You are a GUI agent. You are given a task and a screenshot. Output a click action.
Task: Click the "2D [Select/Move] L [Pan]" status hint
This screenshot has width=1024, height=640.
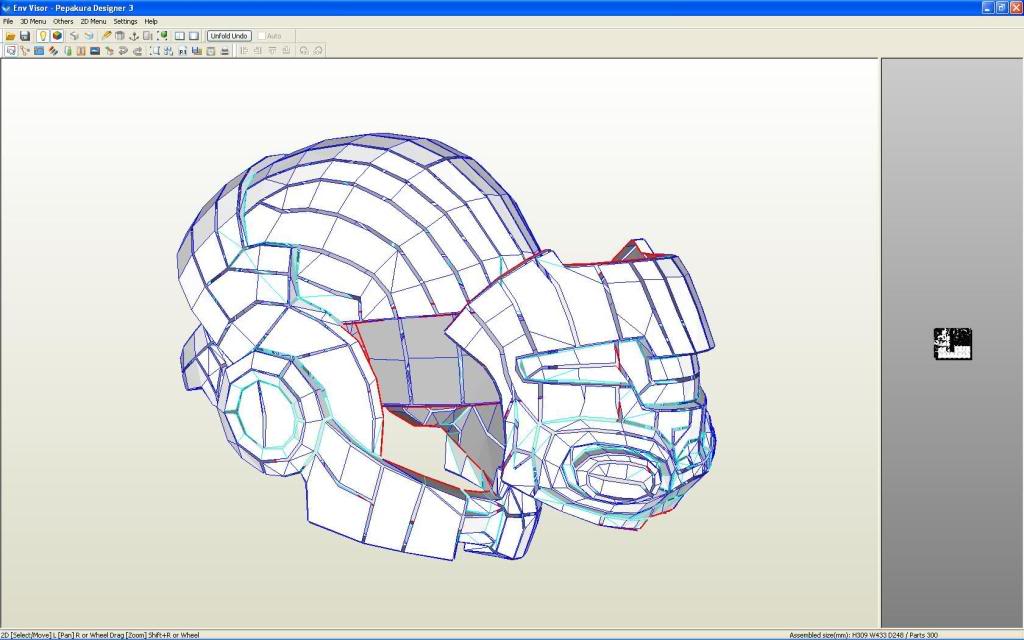37,635
